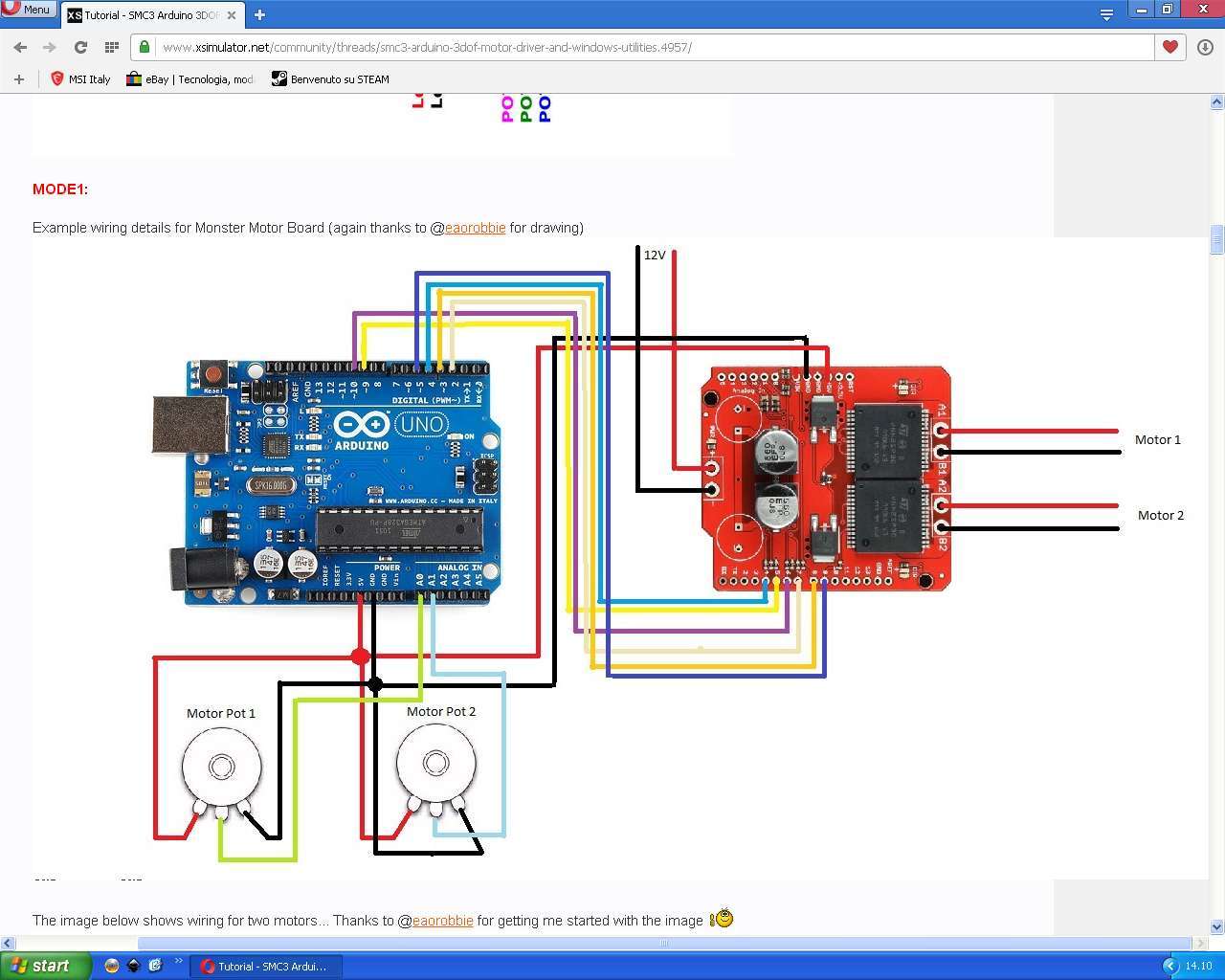
Task: Click the Motor 1 label in diagram
Action: coord(1158,440)
